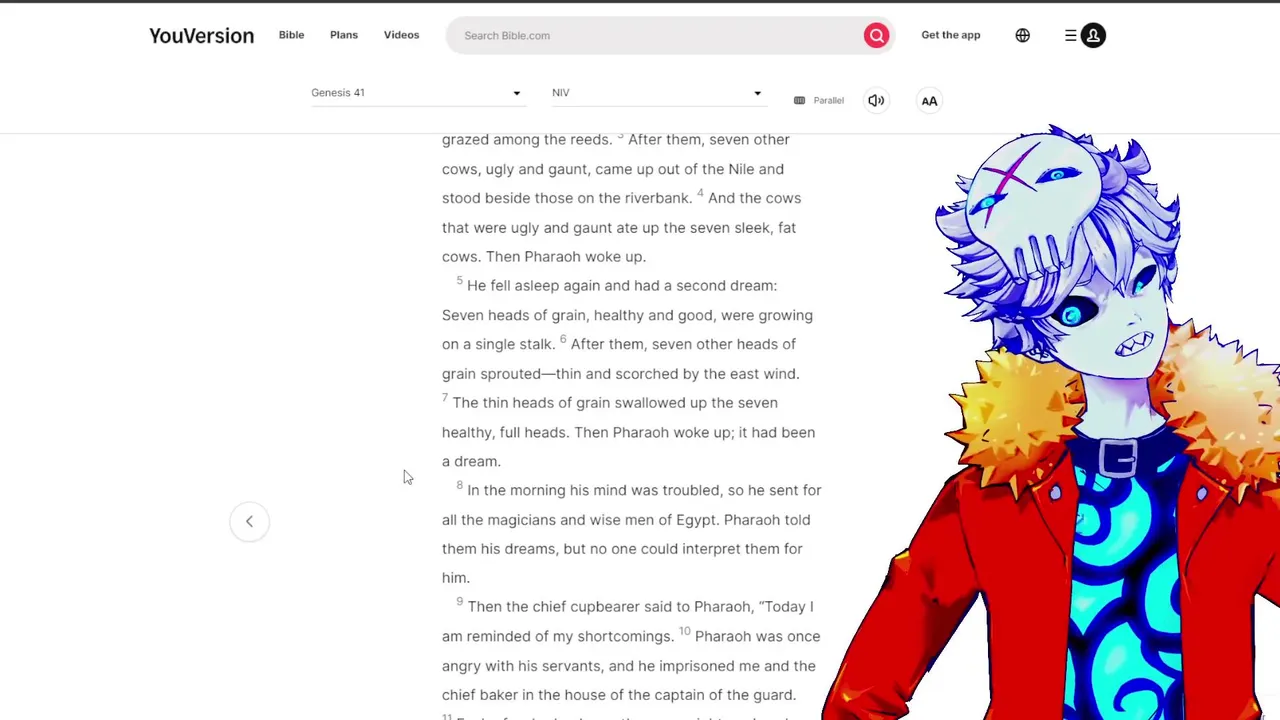Click the red search magnifier icon
The height and width of the screenshot is (720, 1280).
[x=876, y=36]
